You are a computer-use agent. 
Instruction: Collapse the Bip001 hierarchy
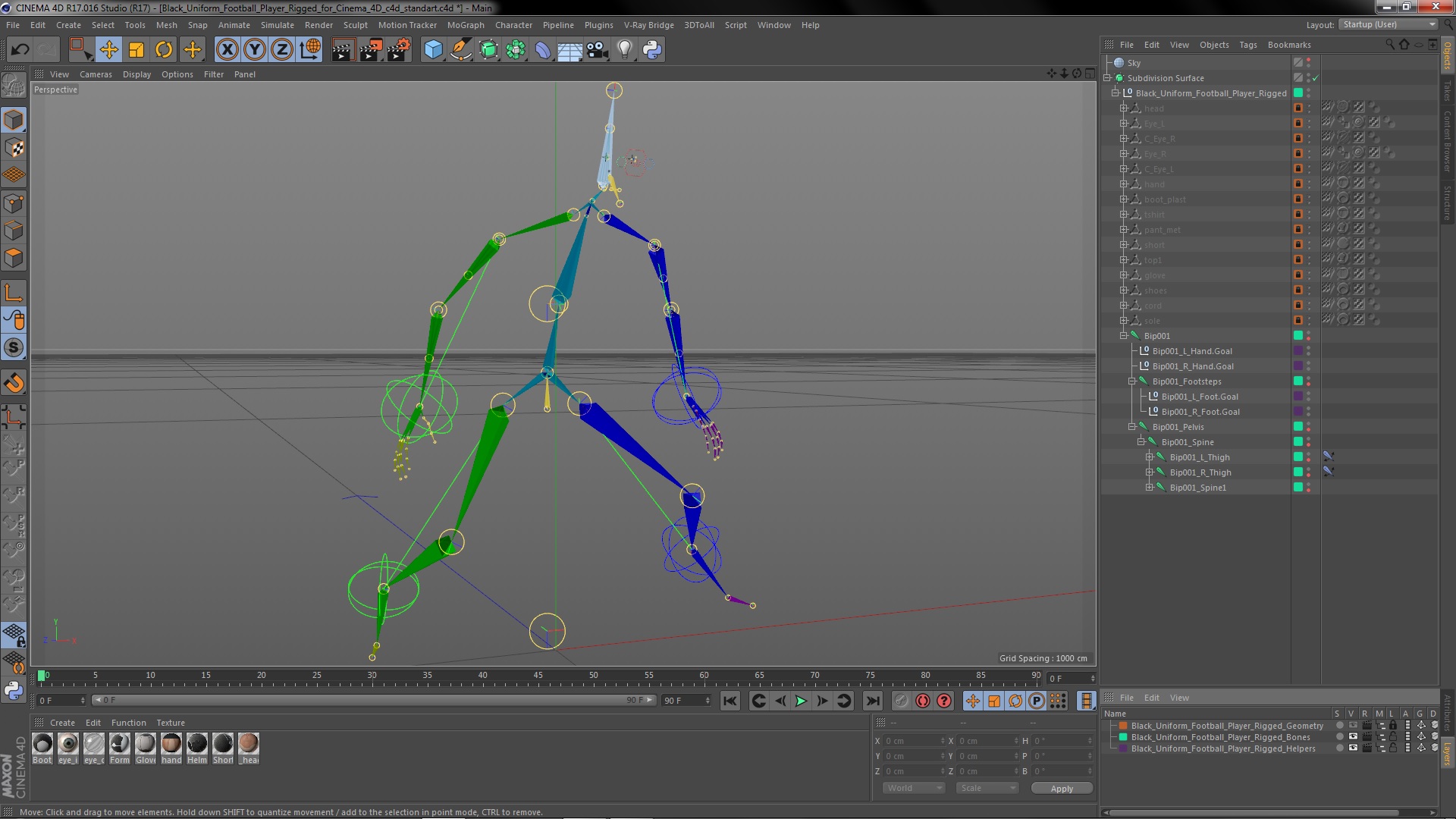pyautogui.click(x=1124, y=335)
